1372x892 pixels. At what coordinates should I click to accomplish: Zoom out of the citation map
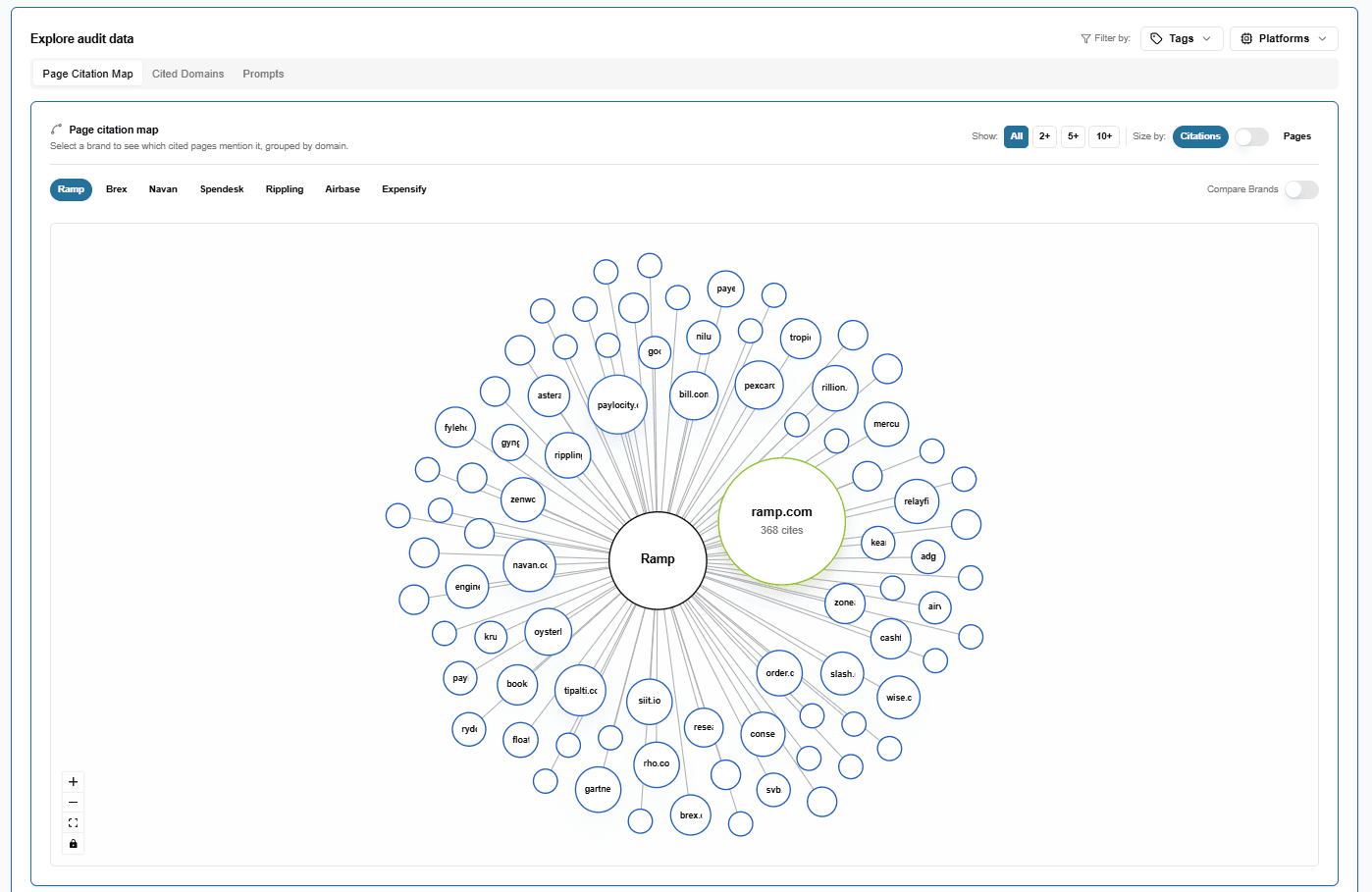click(x=74, y=803)
